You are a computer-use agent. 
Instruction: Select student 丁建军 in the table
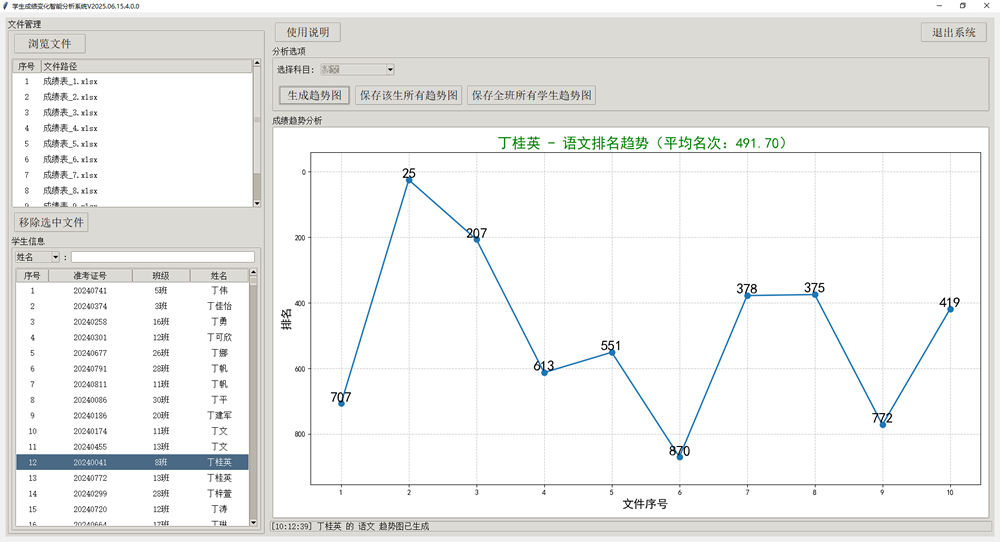click(x=219, y=415)
